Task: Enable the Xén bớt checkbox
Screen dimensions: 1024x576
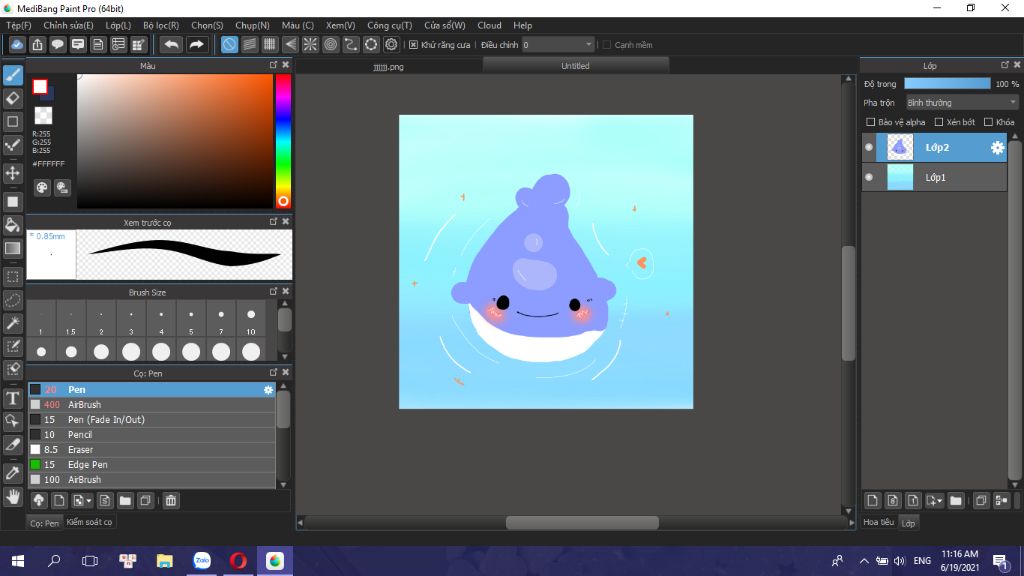Action: pyautogui.click(x=939, y=122)
